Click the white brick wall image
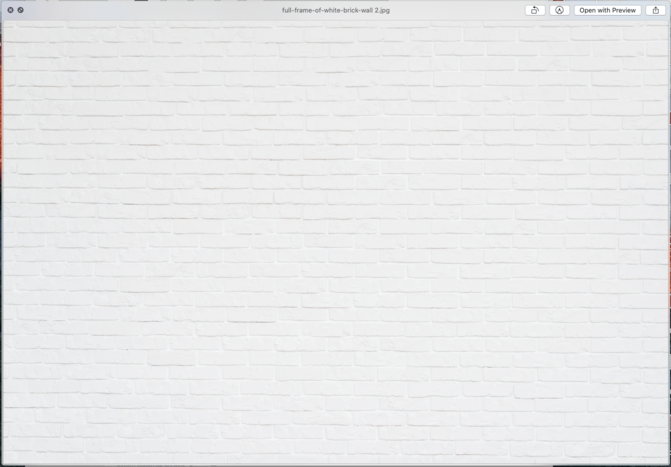Viewport: 671px width, 467px height. tap(335, 240)
